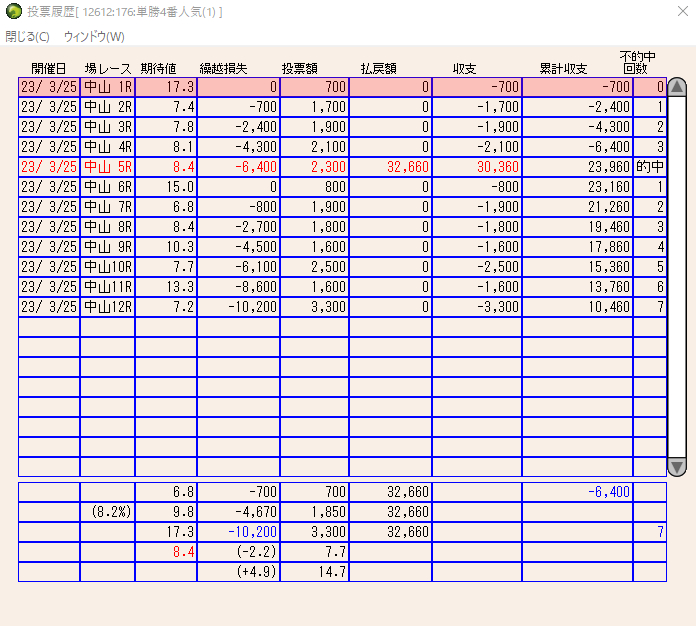The height and width of the screenshot is (626, 696).
Task: Select the 中山 4R row cell
Action: point(107,147)
